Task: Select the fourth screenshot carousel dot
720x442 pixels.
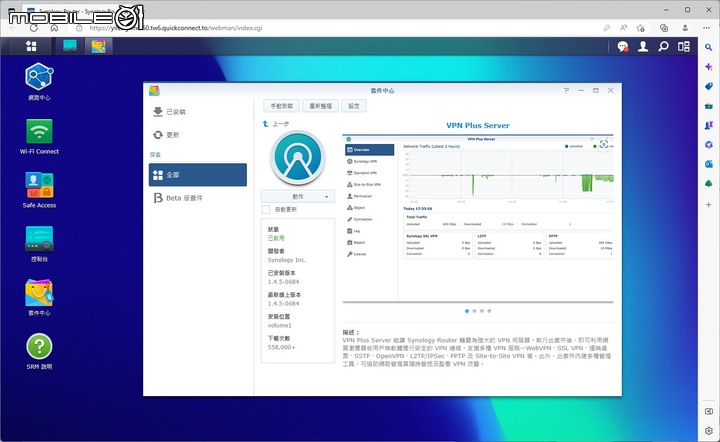Action: (x=489, y=311)
